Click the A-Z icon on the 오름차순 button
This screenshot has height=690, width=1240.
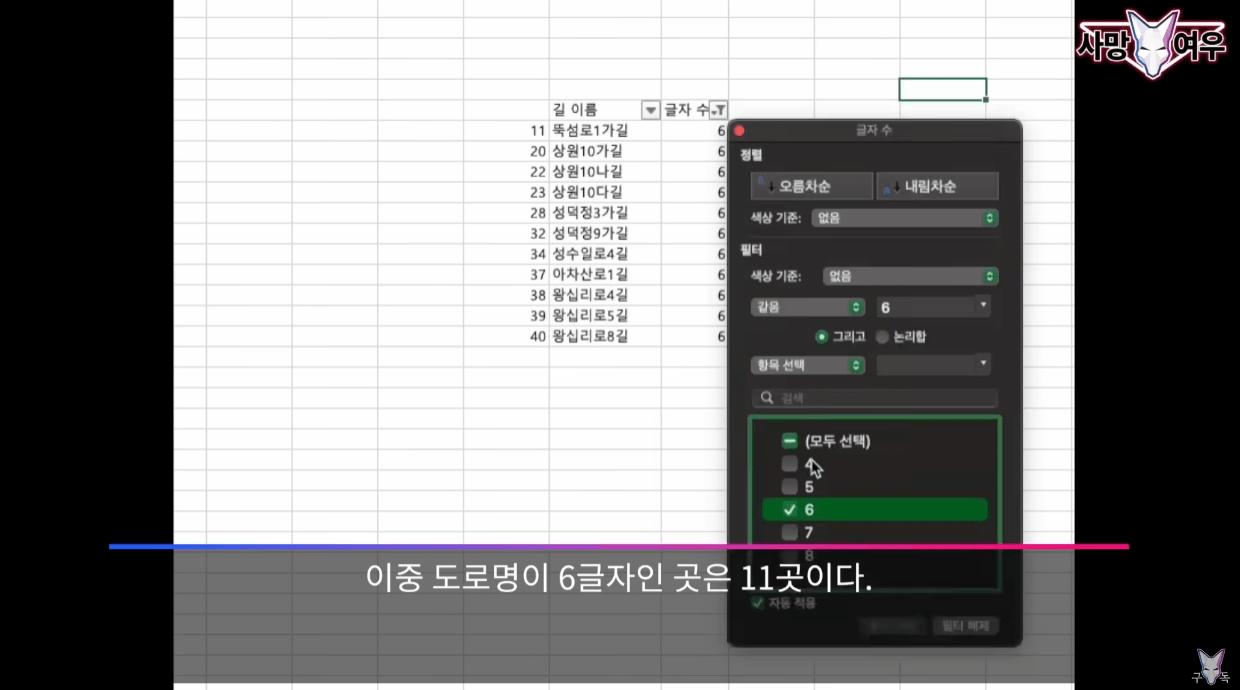click(x=763, y=185)
